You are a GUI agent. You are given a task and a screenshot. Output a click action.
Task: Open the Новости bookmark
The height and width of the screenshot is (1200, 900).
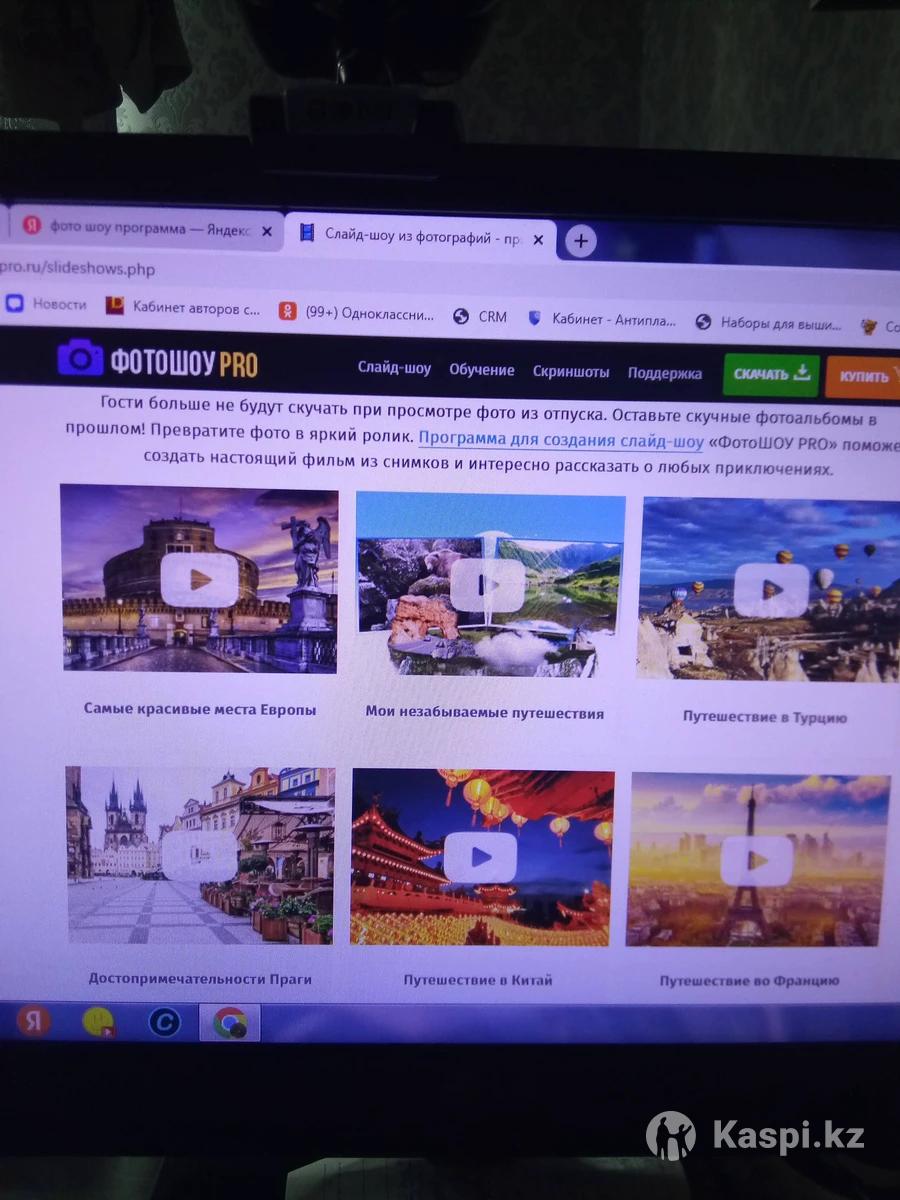[47, 304]
